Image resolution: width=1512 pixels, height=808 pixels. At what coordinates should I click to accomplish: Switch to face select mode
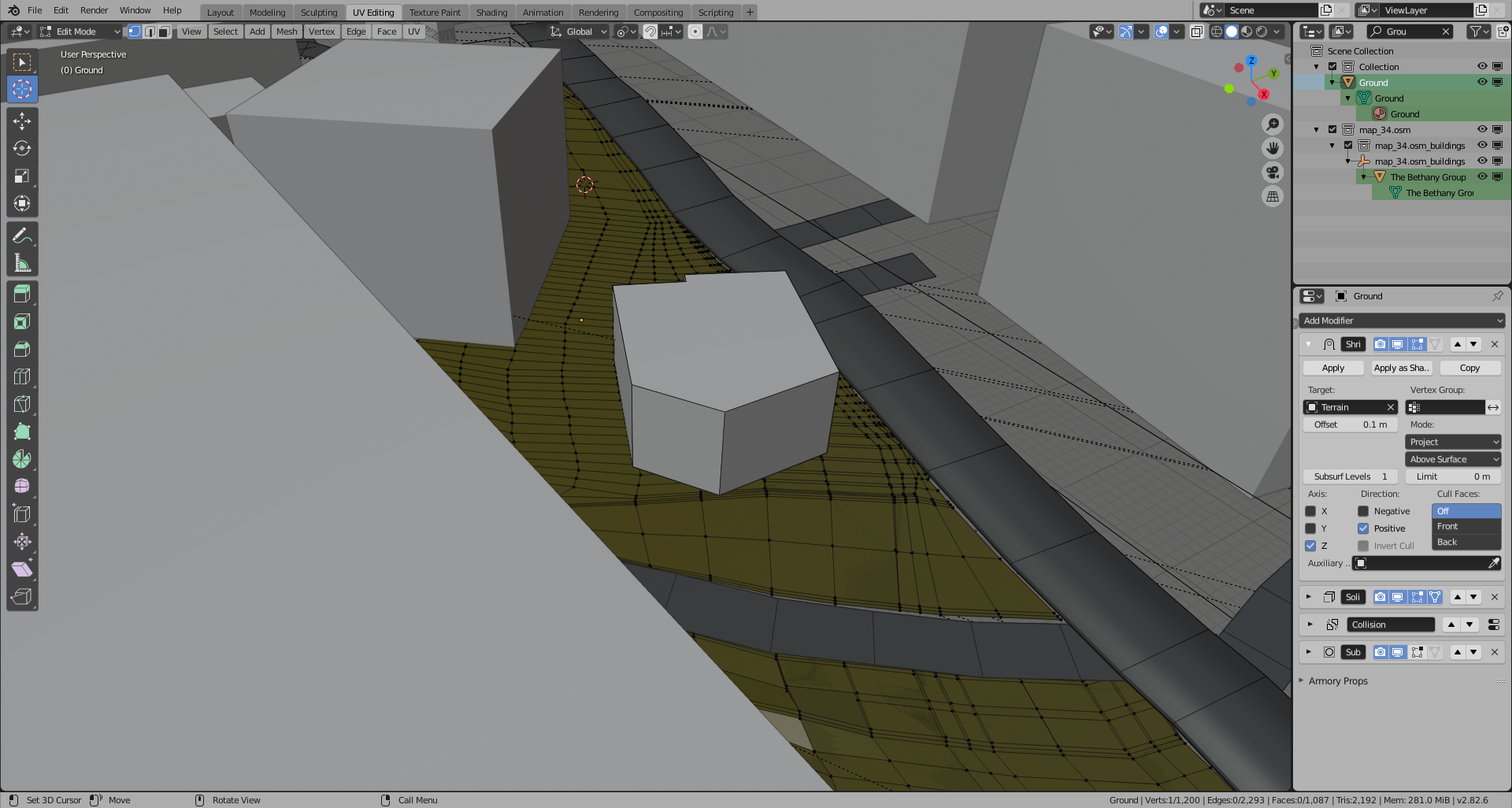(164, 32)
